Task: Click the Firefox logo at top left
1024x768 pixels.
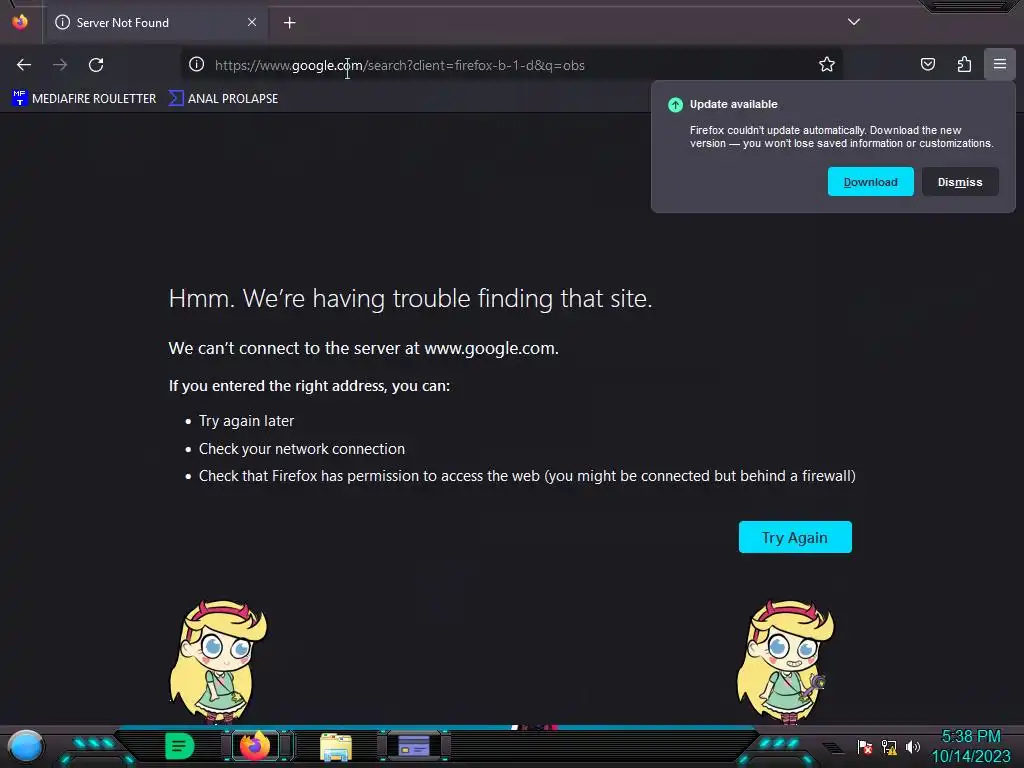Action: tap(20, 22)
